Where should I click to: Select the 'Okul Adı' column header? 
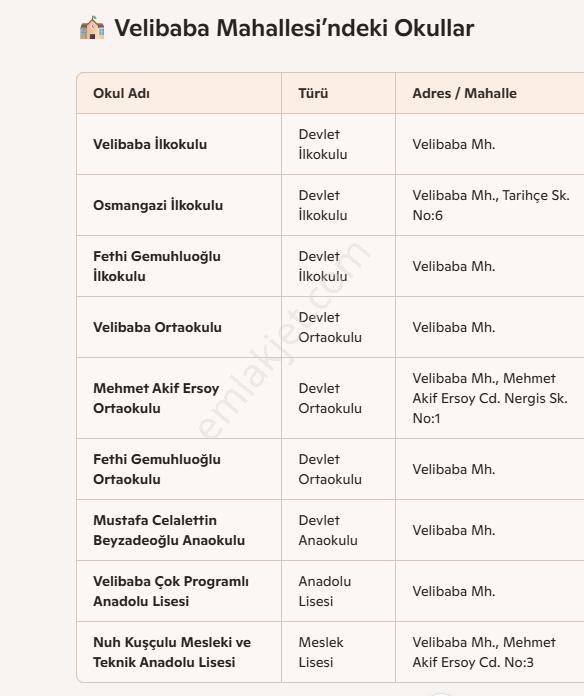(121, 93)
